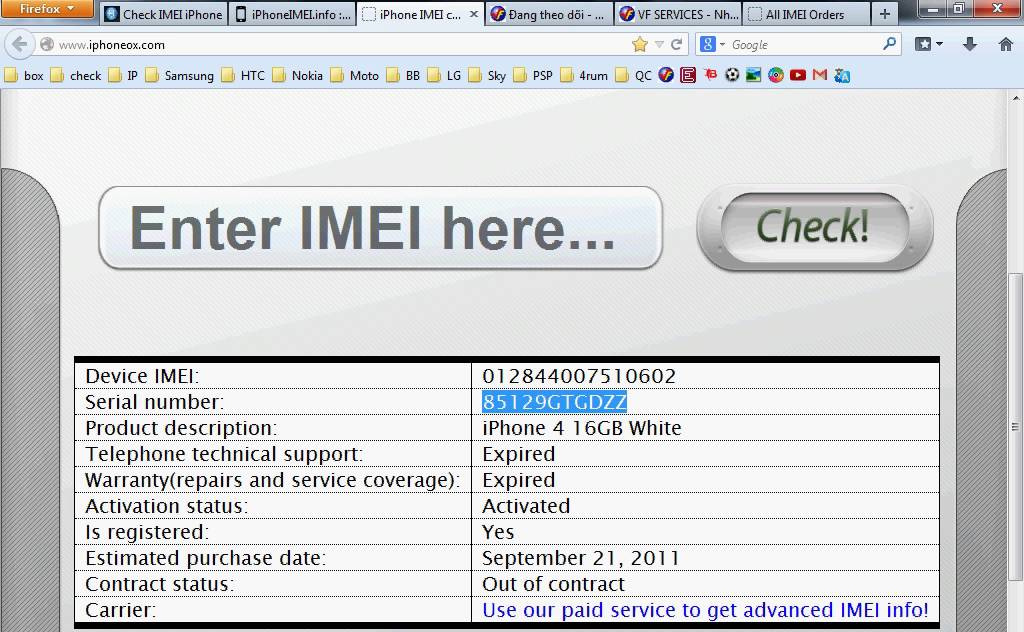Click the red B bookmark icon

tap(710, 75)
